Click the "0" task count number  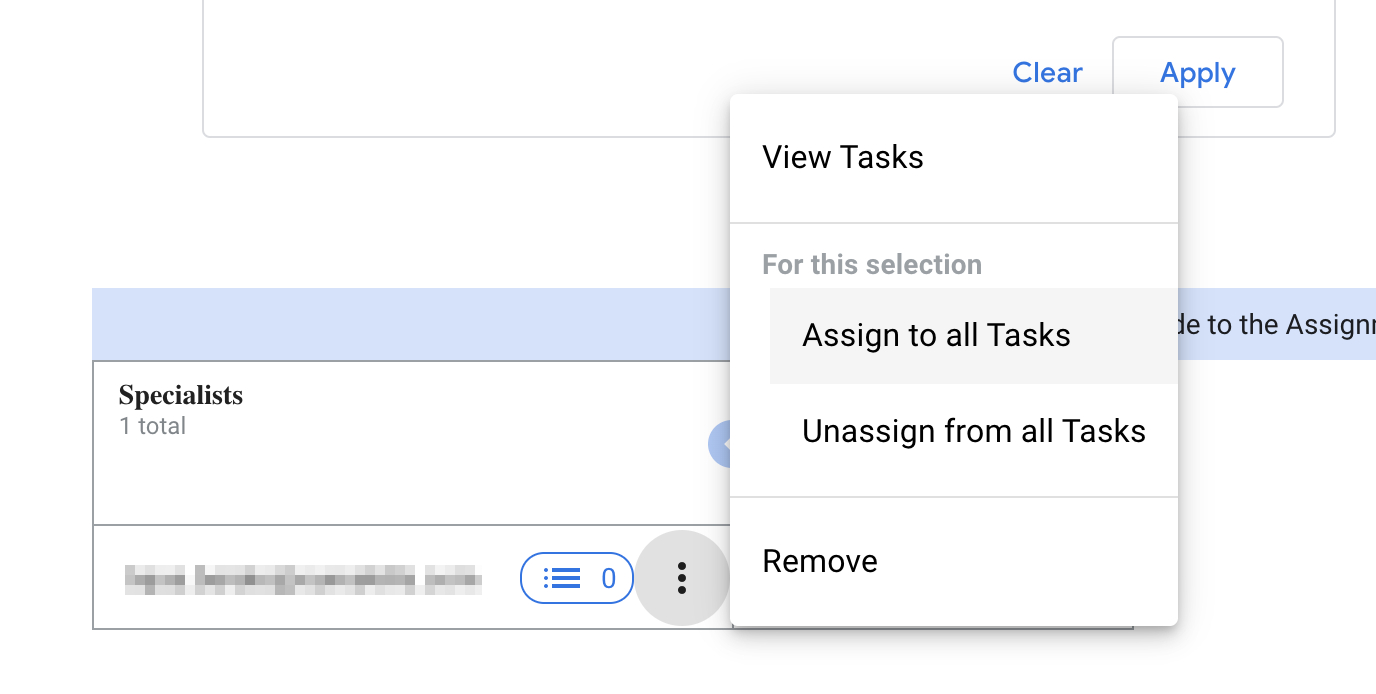coord(608,578)
